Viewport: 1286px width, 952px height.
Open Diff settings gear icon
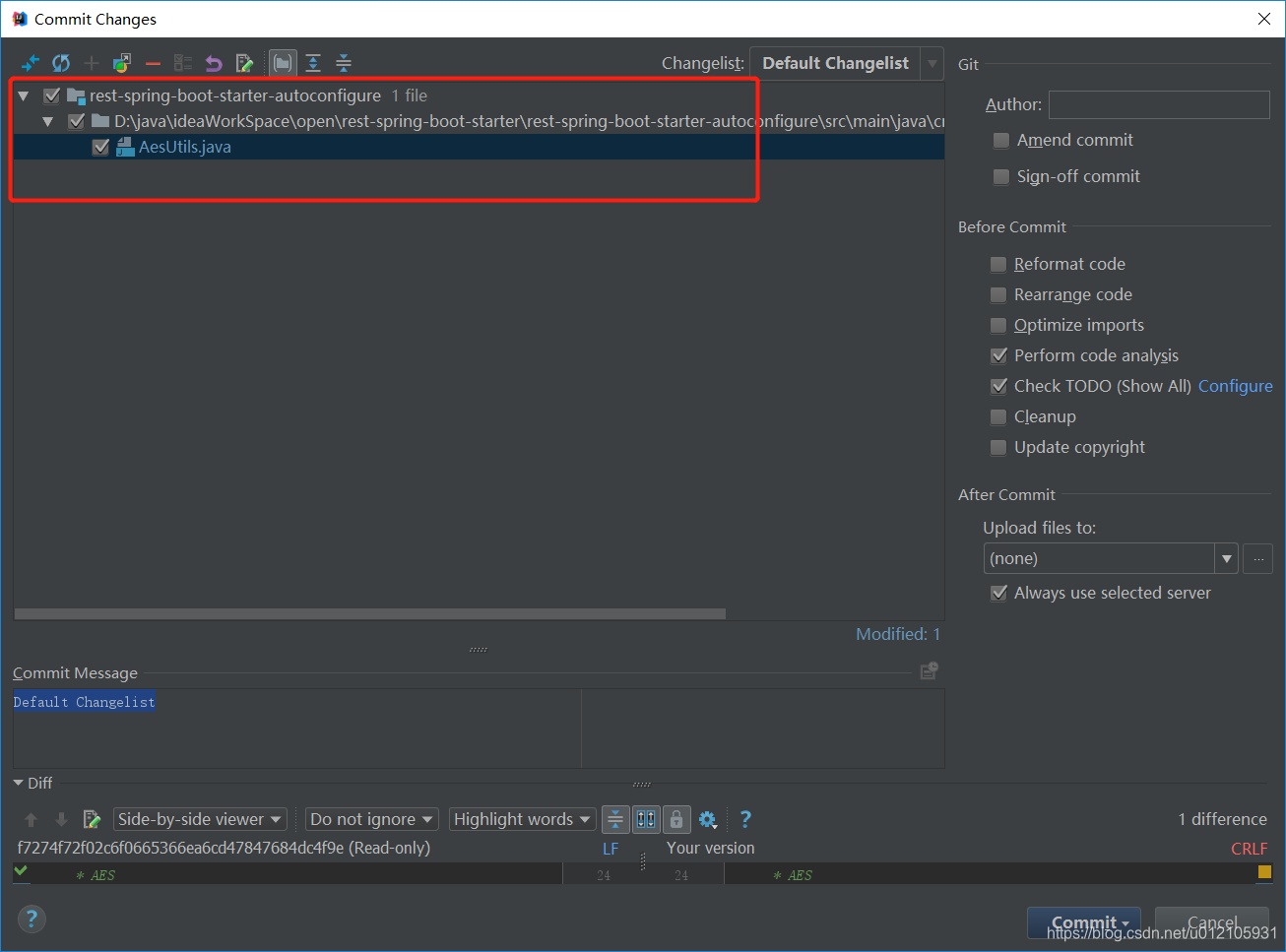click(707, 819)
